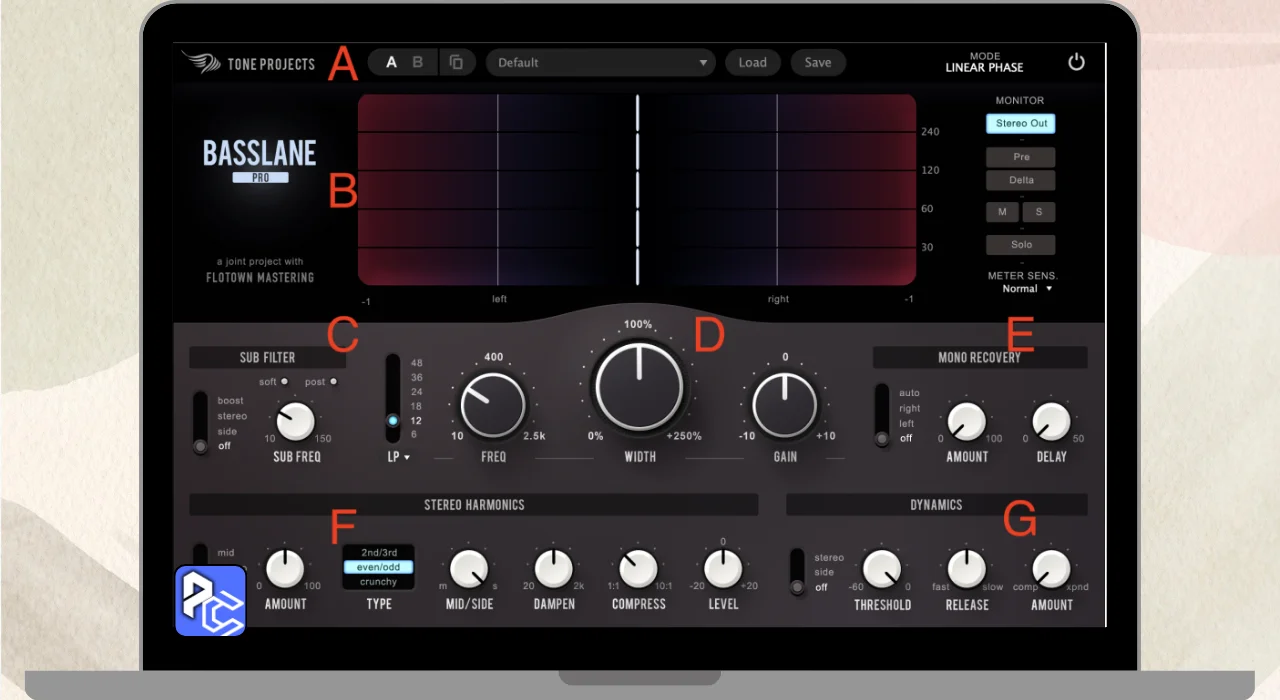Viewport: 1280px width, 700px height.
Task: Click the RELEASE knob
Action: (x=966, y=568)
